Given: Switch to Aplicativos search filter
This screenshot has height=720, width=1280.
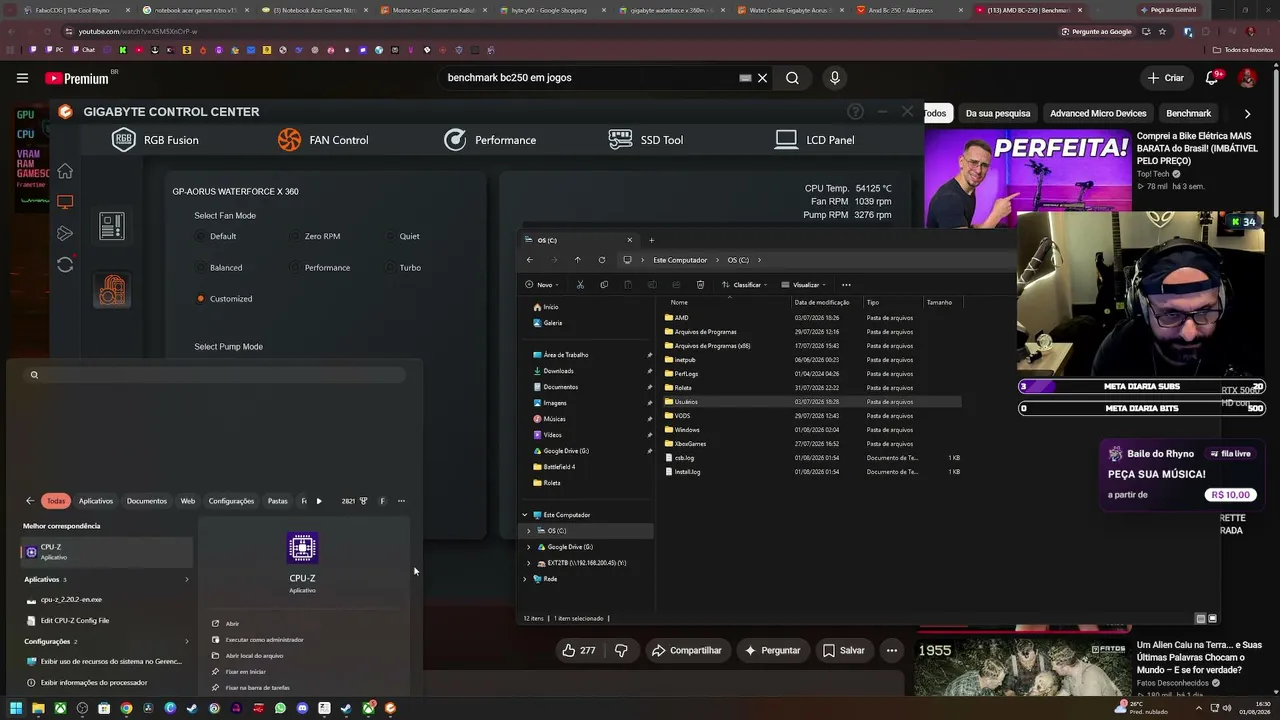Looking at the screenshot, I should pyautogui.click(x=96, y=501).
